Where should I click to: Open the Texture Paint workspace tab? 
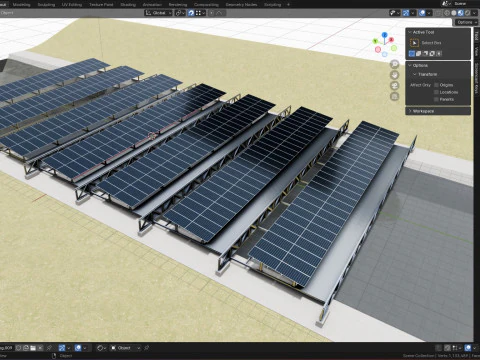[101, 4]
